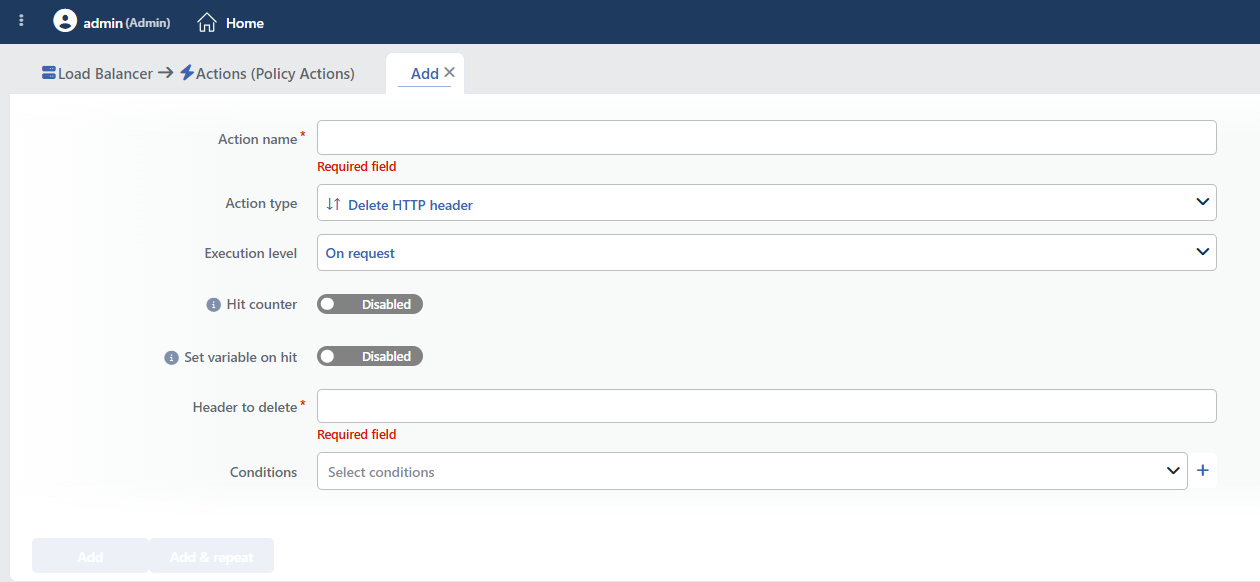The width and height of the screenshot is (1260, 582).
Task: Enable the Hit counter toggle
Action: pyautogui.click(x=370, y=304)
